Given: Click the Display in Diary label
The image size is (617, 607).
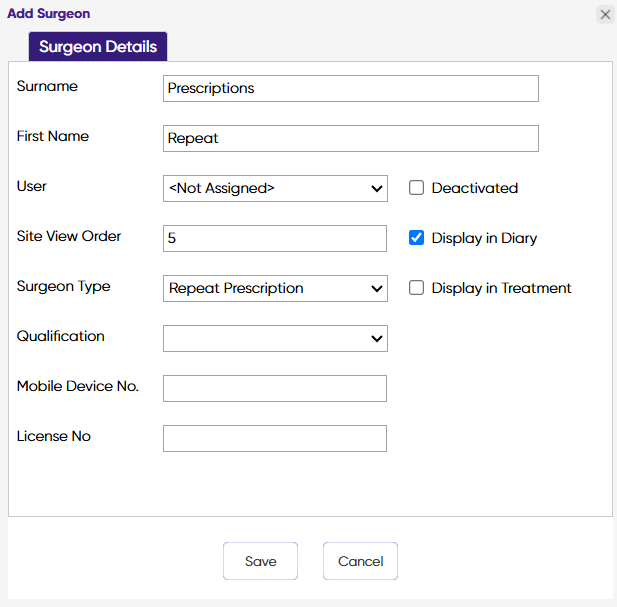Looking at the screenshot, I should coord(484,238).
